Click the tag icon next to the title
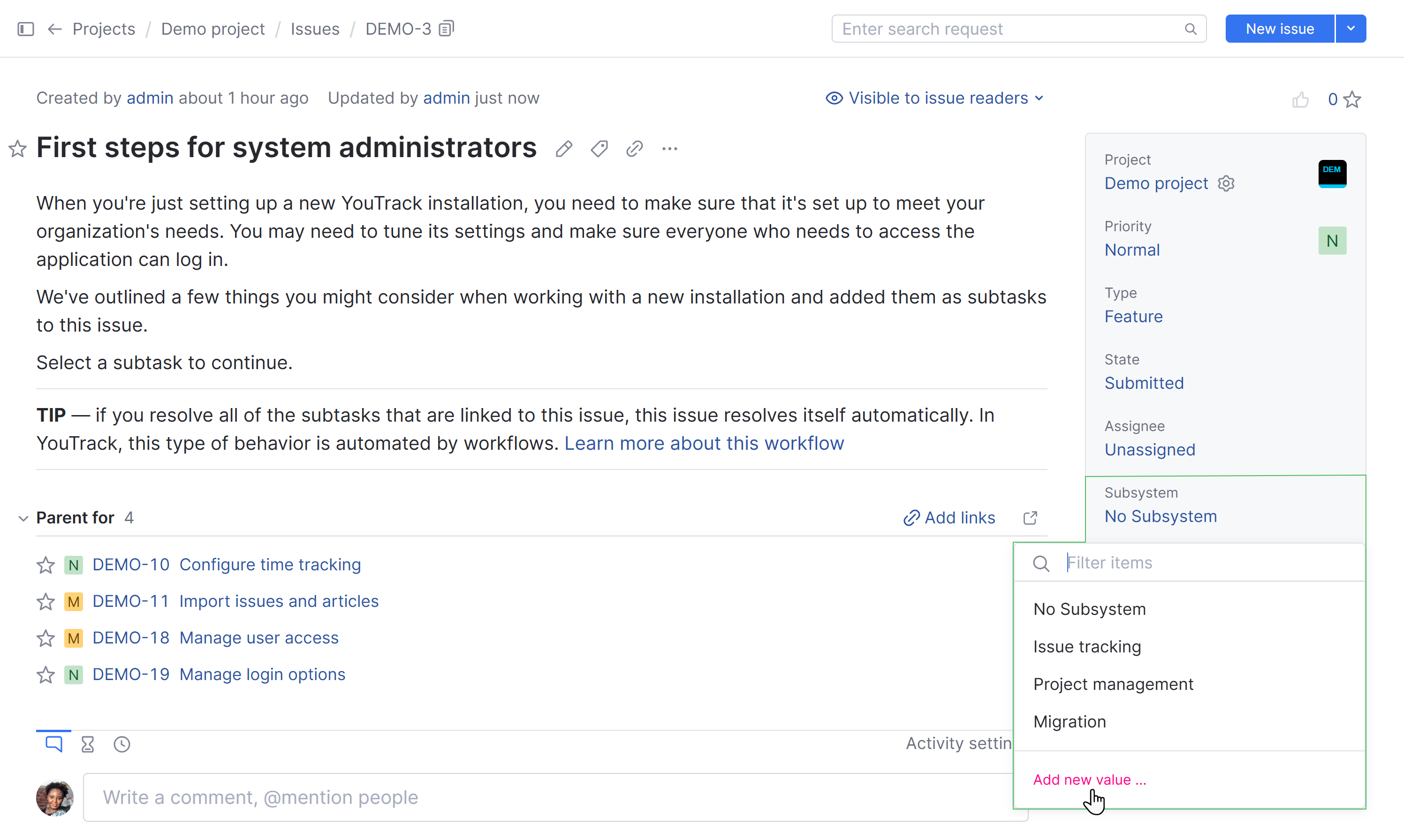Viewport: 1411px width, 840px height. [x=599, y=150]
